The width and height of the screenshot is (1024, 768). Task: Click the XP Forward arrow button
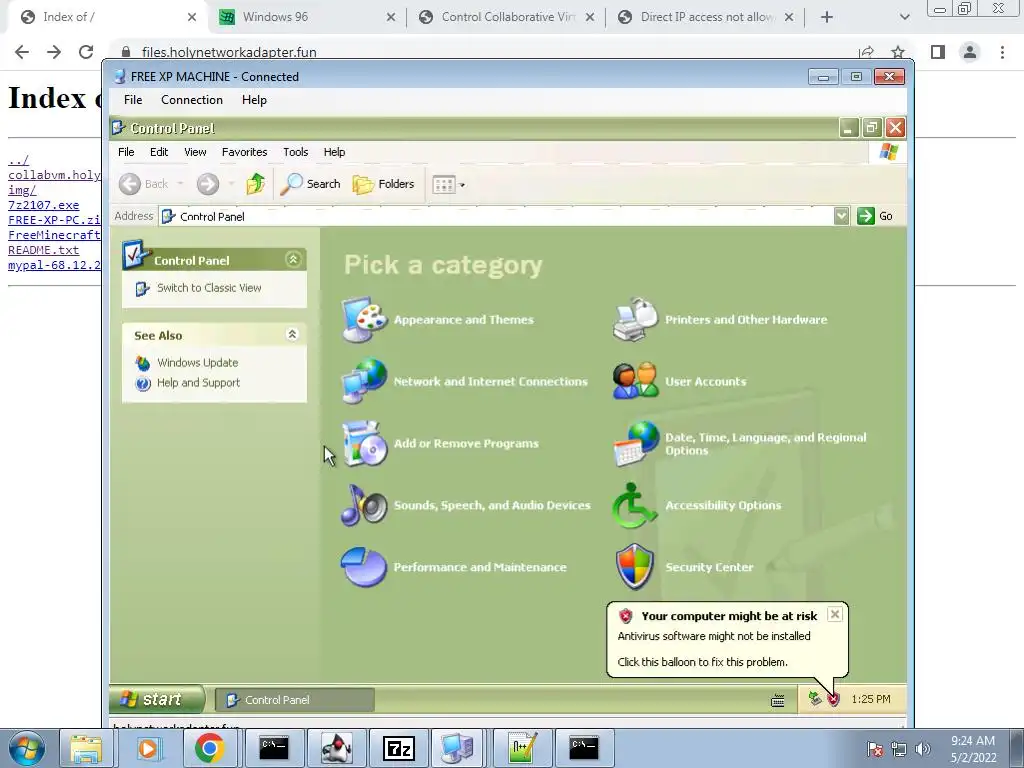[x=208, y=184]
